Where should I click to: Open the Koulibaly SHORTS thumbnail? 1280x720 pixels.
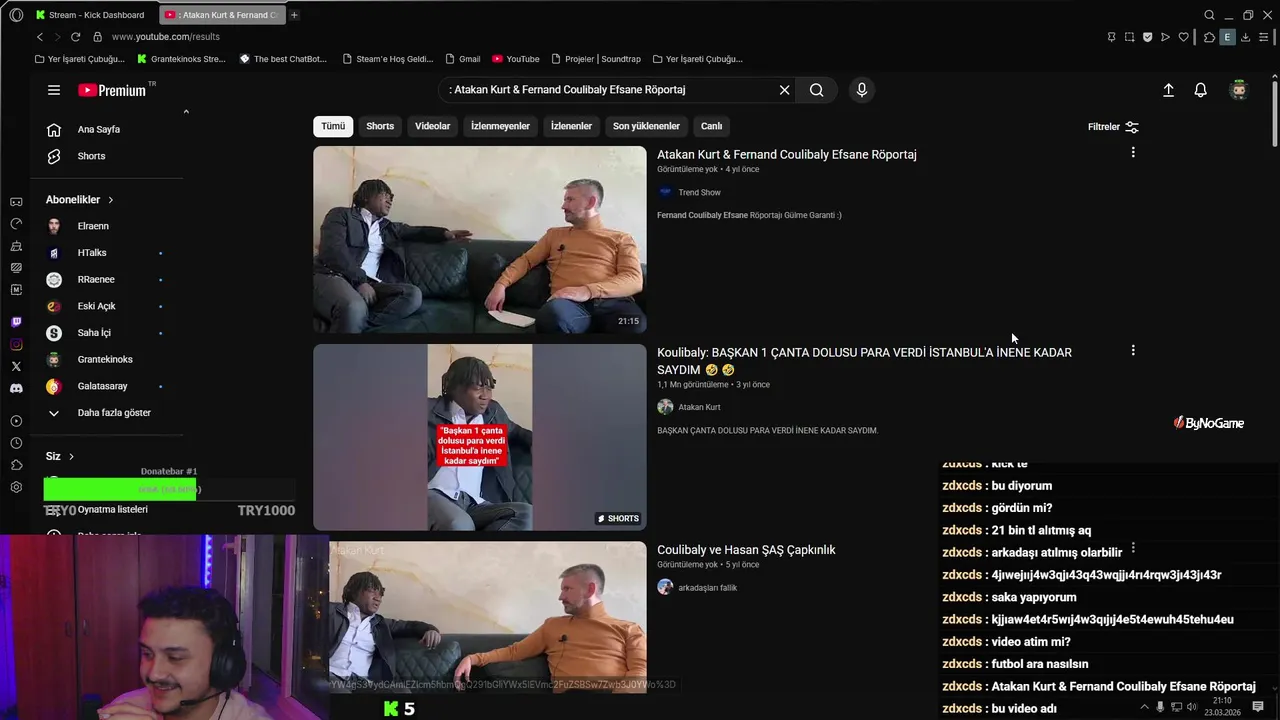pyautogui.click(x=480, y=437)
